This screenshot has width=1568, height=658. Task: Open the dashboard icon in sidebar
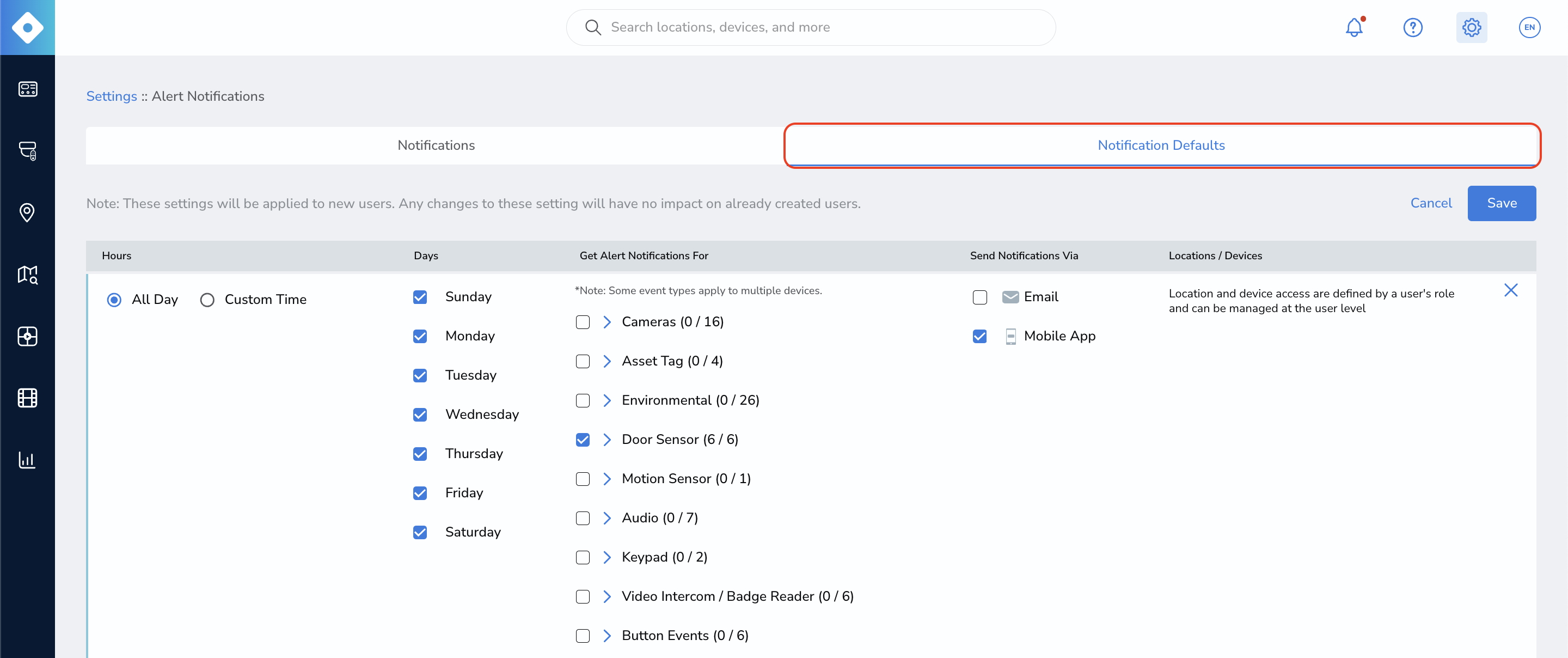coord(27,89)
